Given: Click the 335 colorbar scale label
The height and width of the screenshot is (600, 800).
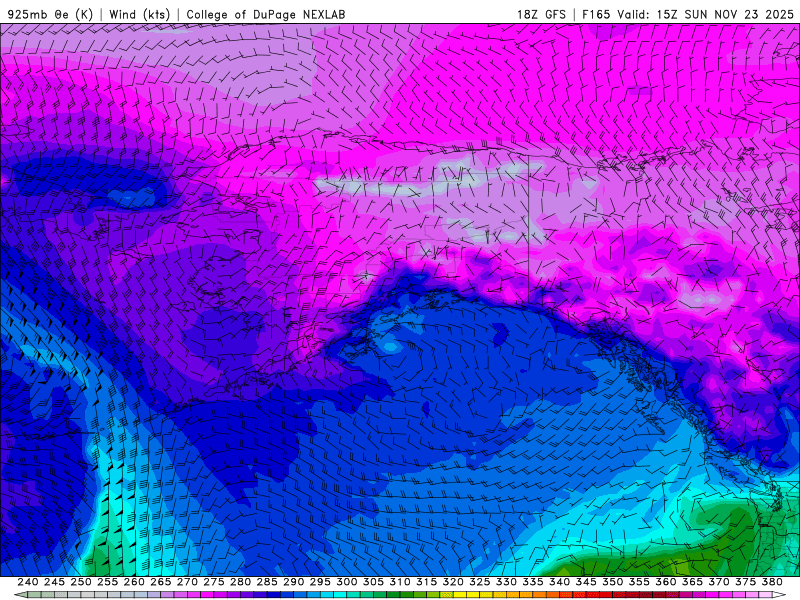Looking at the screenshot, I should click(x=533, y=582).
